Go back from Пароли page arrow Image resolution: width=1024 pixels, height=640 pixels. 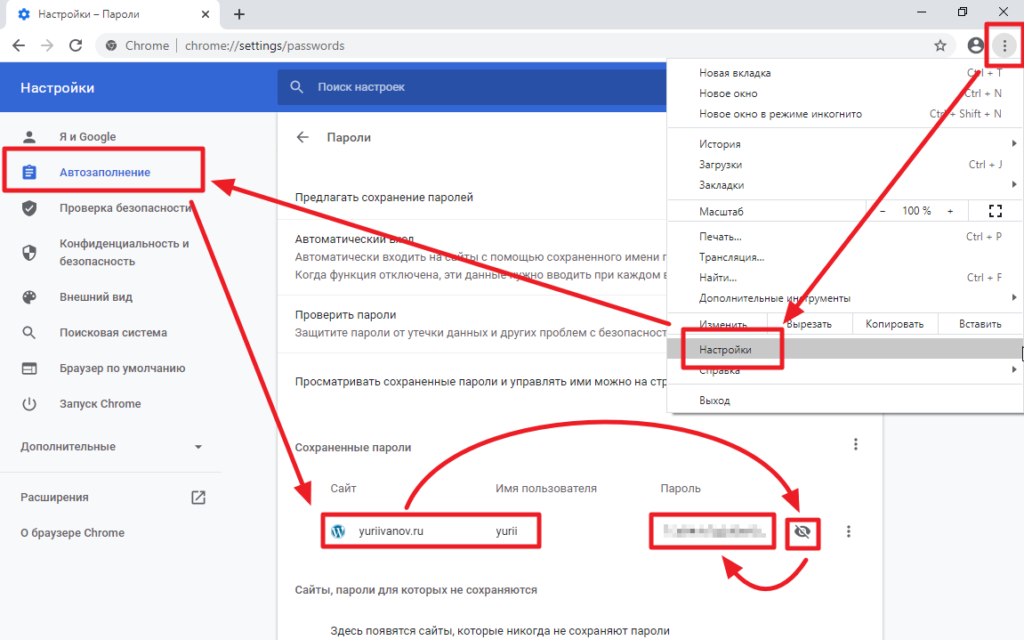(302, 137)
